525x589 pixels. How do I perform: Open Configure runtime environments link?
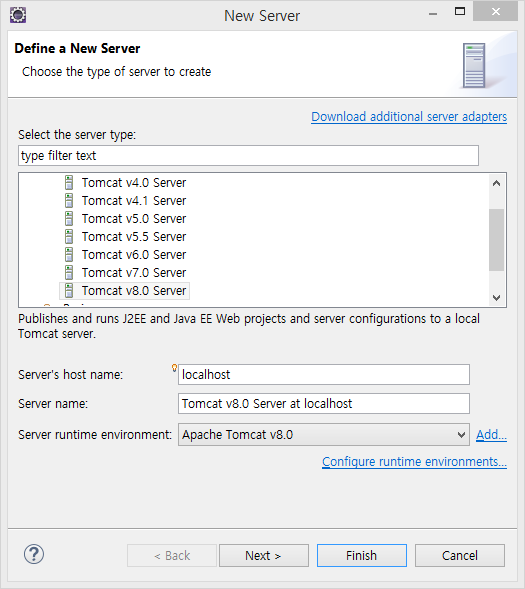(414, 462)
